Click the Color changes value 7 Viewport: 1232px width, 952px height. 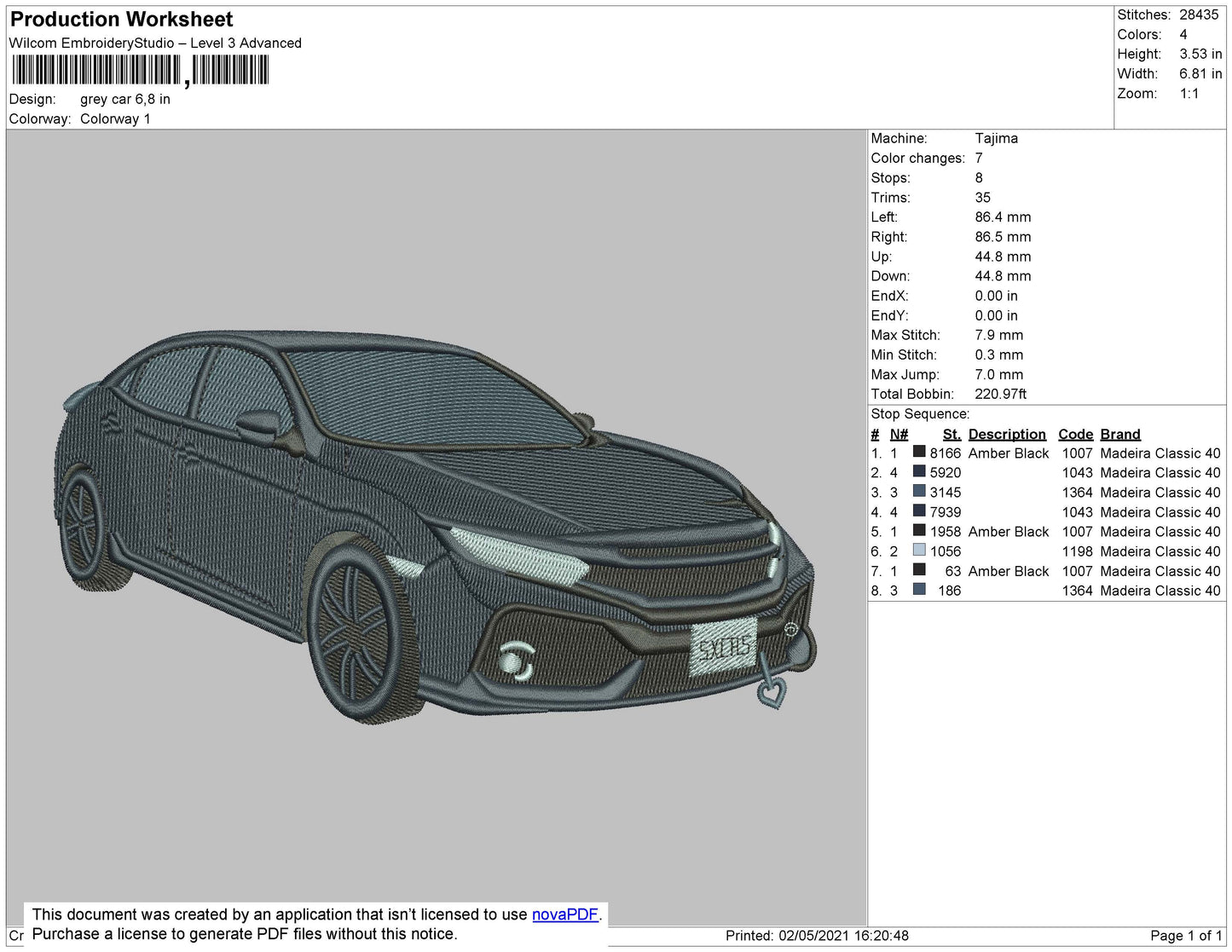pyautogui.click(x=979, y=158)
